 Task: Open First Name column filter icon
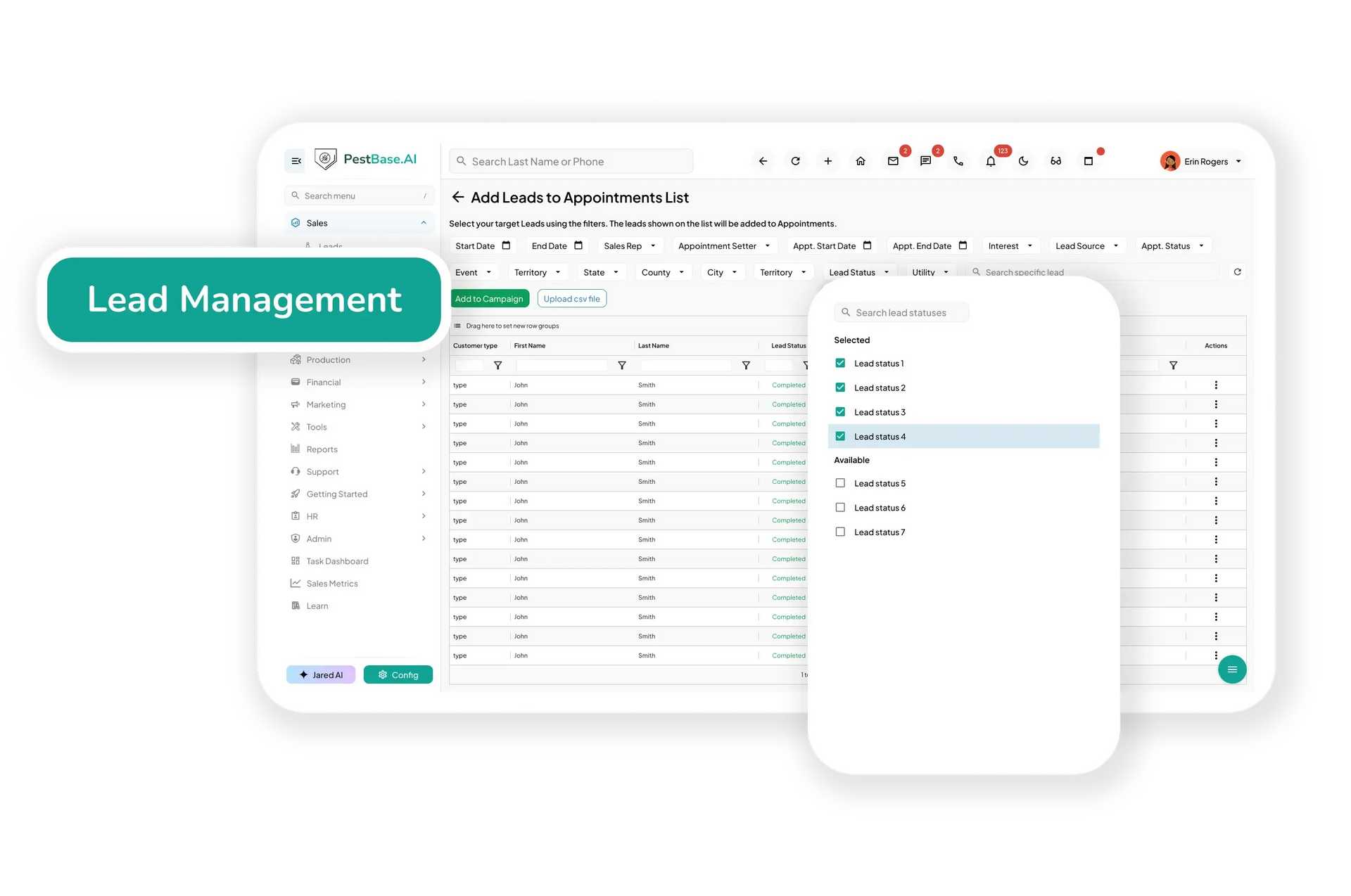click(621, 366)
